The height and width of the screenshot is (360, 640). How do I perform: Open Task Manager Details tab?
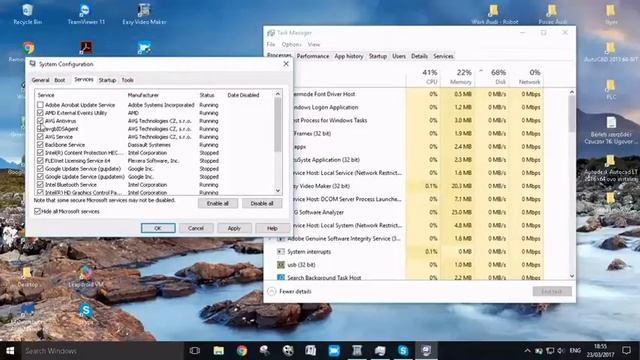click(419, 56)
